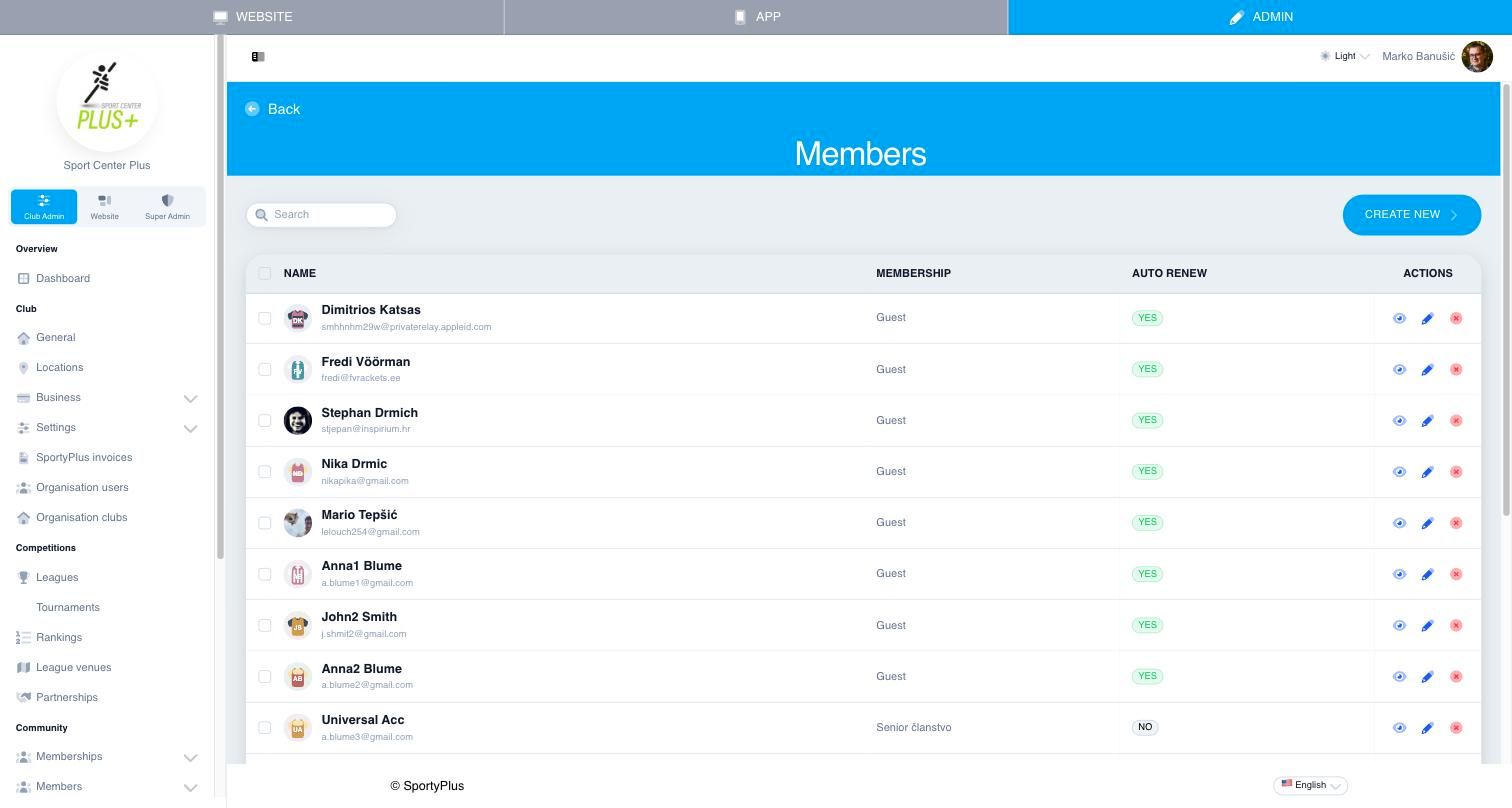Image resolution: width=1512 pixels, height=808 pixels.
Task: Delete member Stephan Drmich
Action: click(x=1456, y=420)
